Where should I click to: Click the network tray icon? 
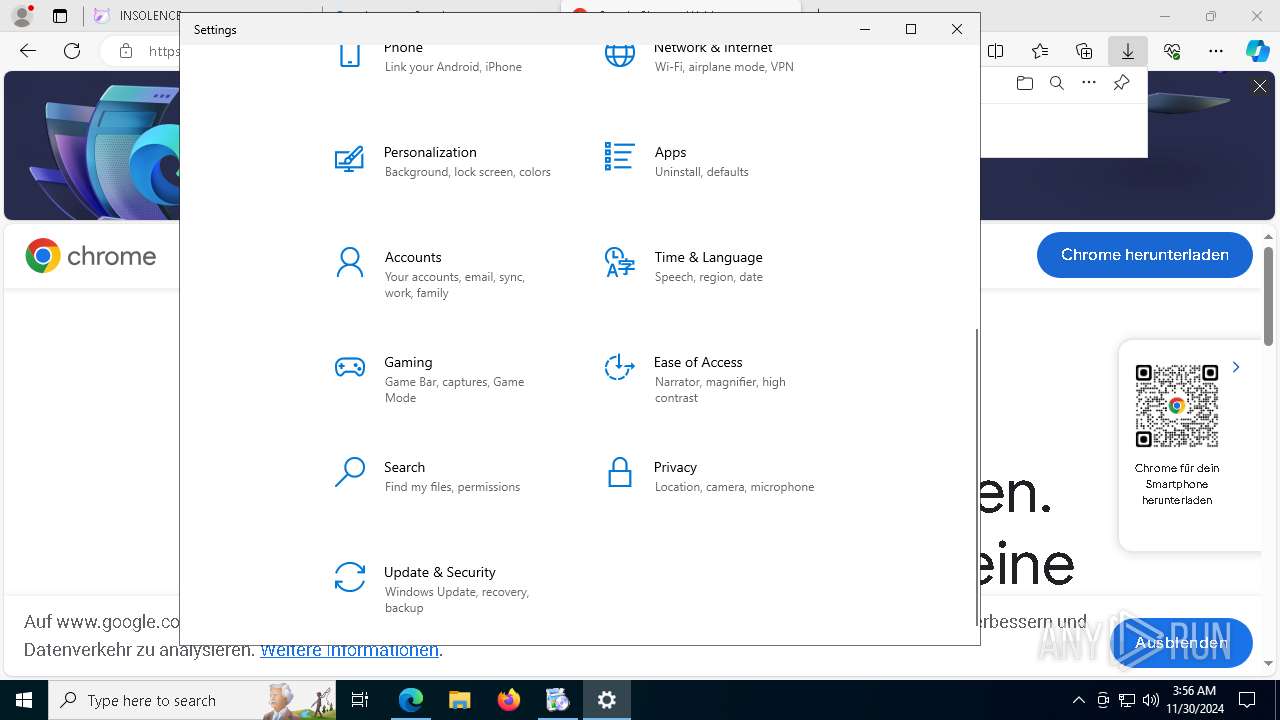tap(1127, 700)
